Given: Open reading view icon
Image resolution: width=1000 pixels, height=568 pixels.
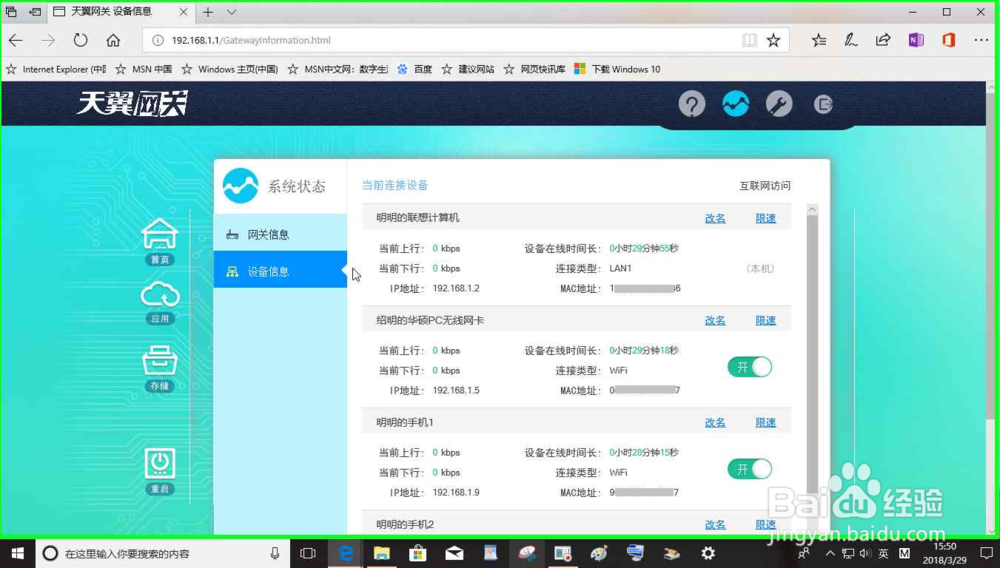Looking at the screenshot, I should (x=749, y=40).
